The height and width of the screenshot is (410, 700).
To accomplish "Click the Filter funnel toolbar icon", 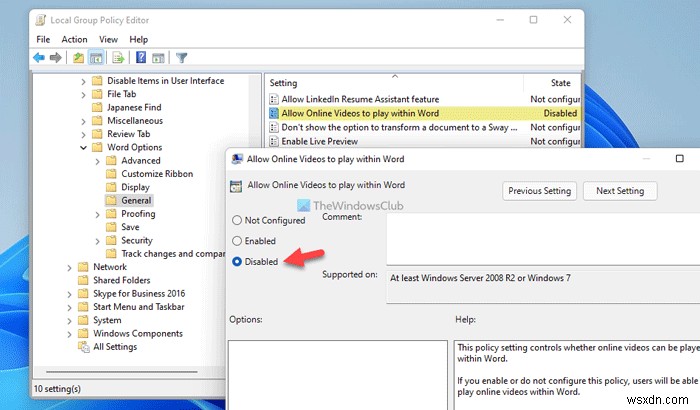I will coord(181,58).
